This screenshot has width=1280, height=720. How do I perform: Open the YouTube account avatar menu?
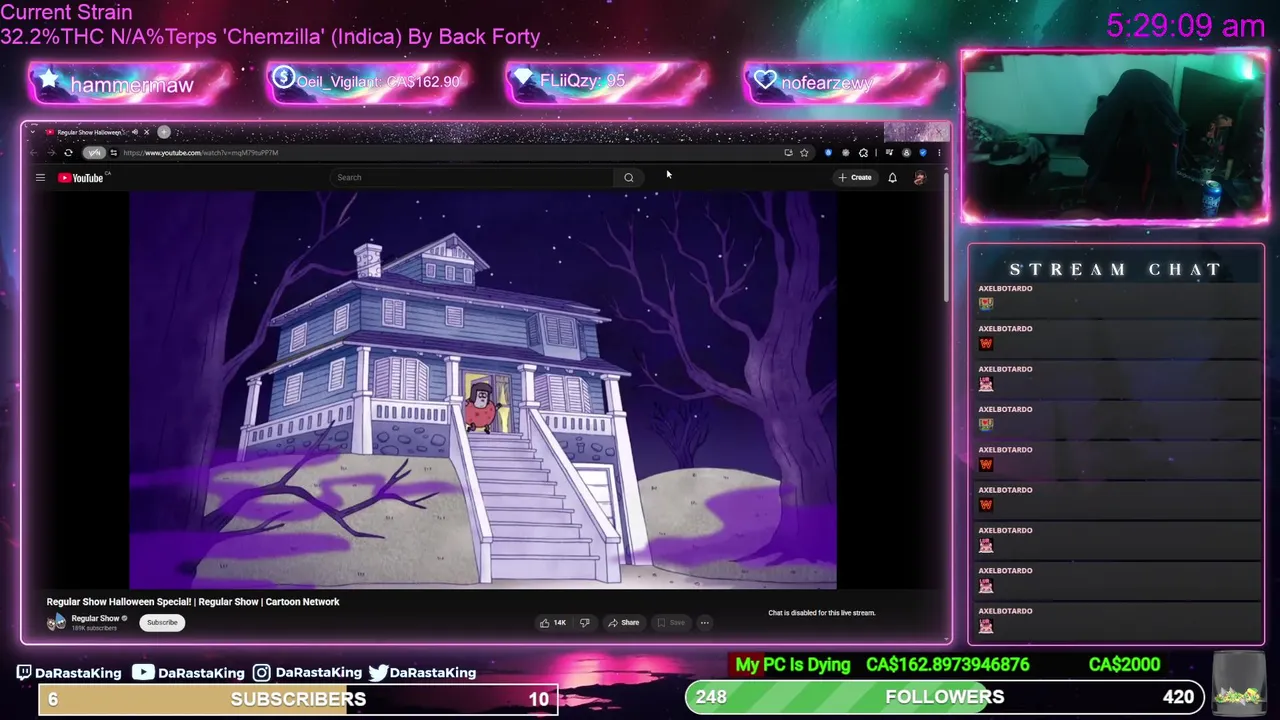tap(920, 178)
